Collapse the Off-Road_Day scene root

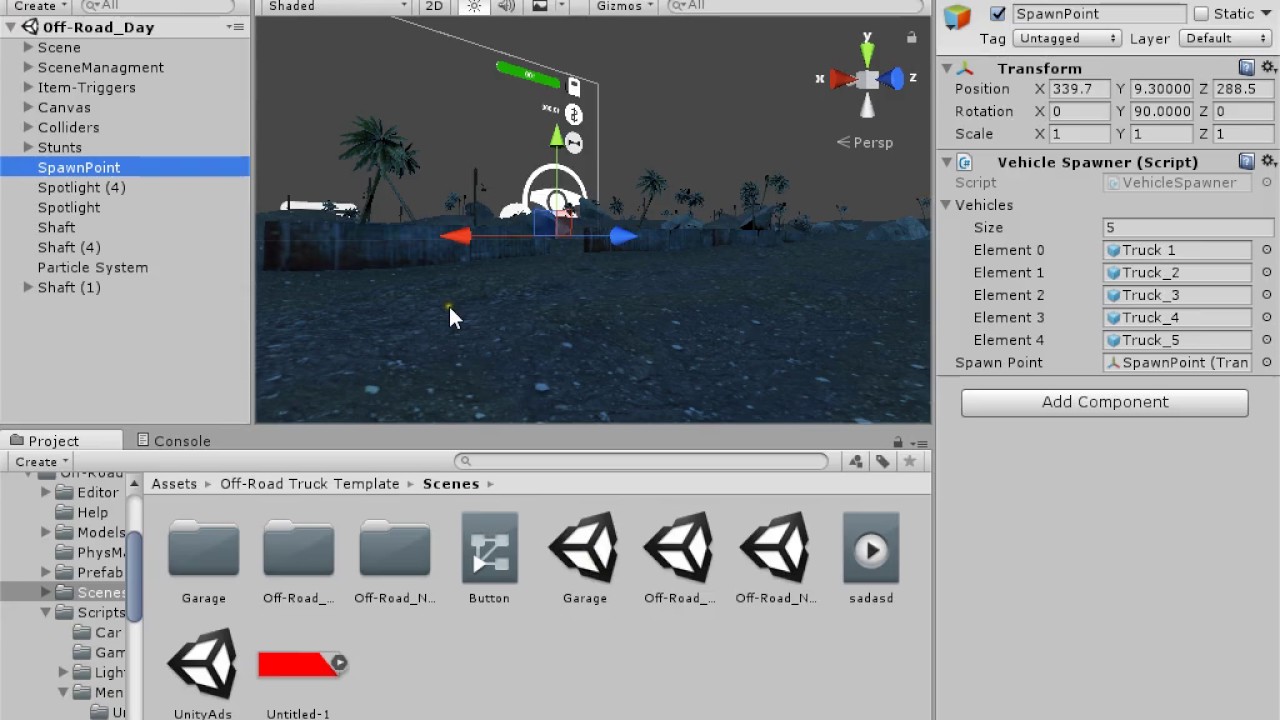pos(12,27)
